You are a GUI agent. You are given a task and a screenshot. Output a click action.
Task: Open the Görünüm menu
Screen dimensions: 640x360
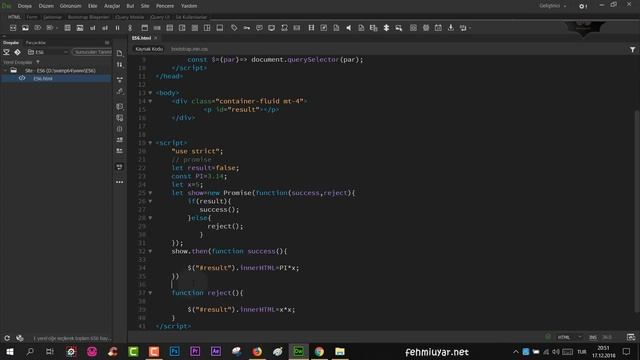[71, 6]
